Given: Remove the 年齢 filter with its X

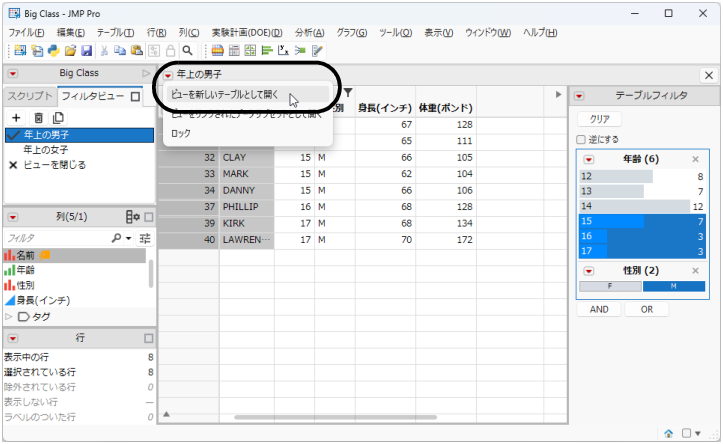Looking at the screenshot, I should coord(695,160).
